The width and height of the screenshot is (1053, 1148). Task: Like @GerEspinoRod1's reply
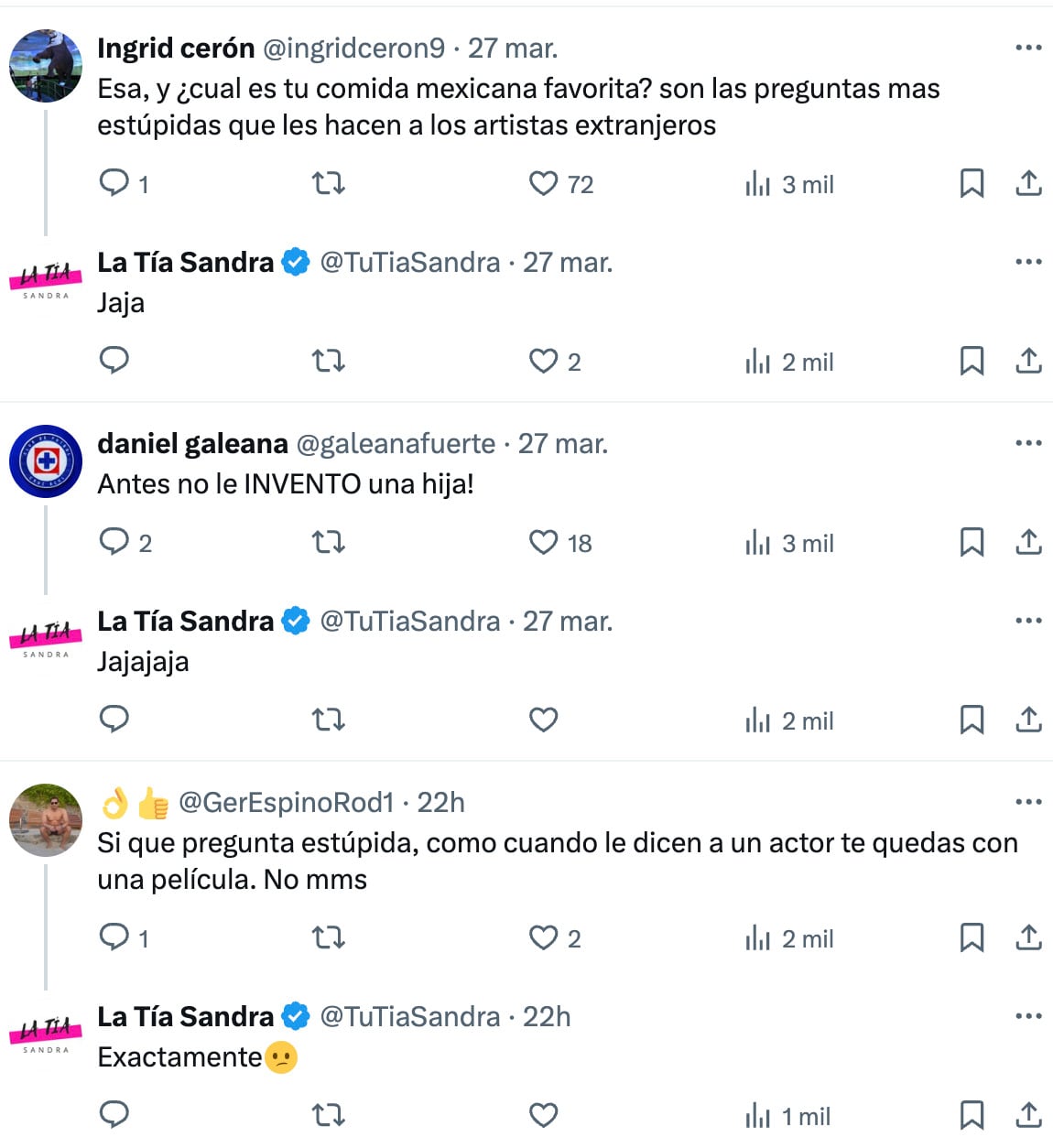[543, 937]
